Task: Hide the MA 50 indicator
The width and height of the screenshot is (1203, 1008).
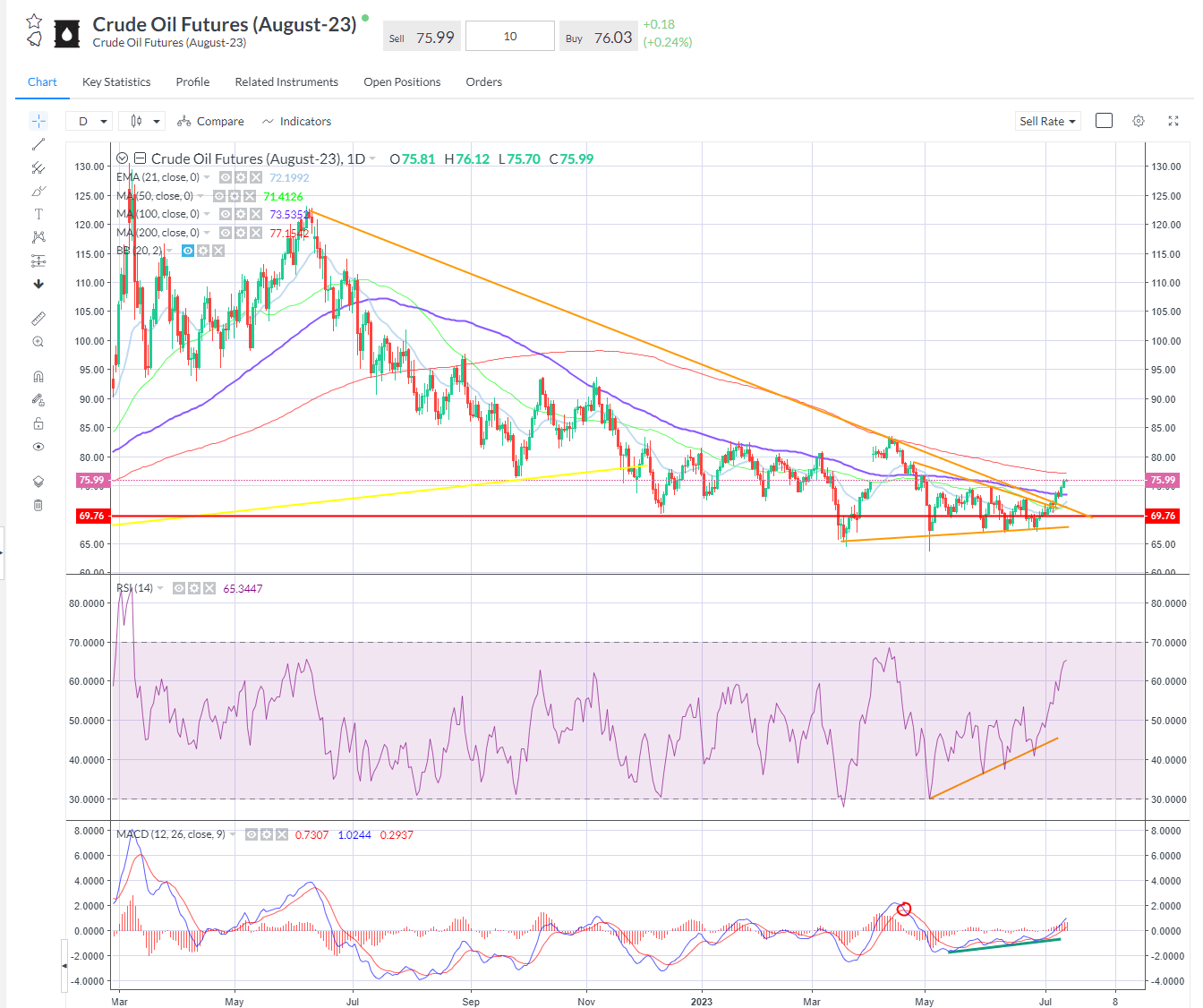Action: [219, 196]
